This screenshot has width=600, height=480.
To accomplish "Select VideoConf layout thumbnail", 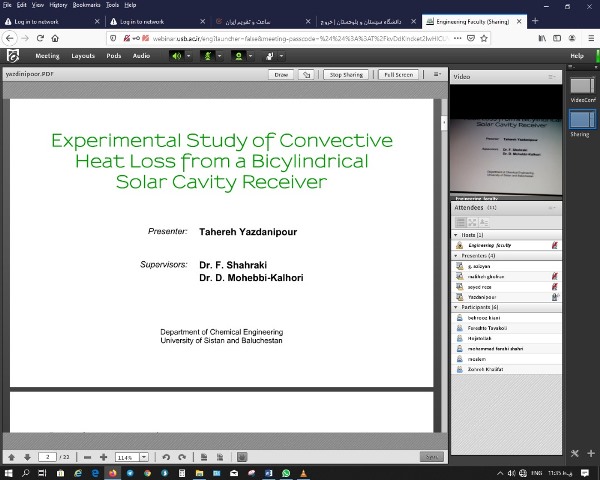I will [x=582, y=86].
